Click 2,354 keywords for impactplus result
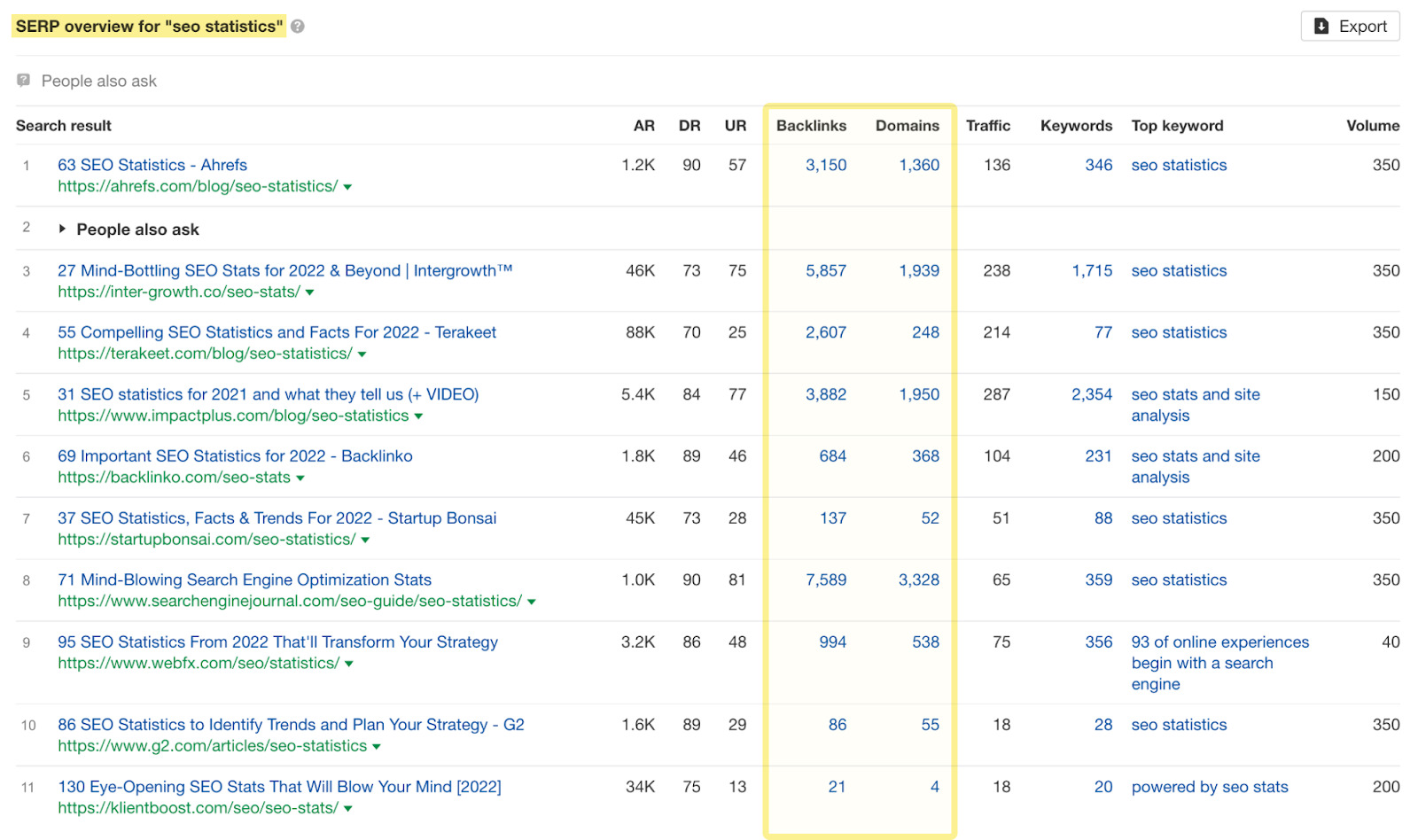This screenshot has height=840, width=1418. (x=1091, y=394)
